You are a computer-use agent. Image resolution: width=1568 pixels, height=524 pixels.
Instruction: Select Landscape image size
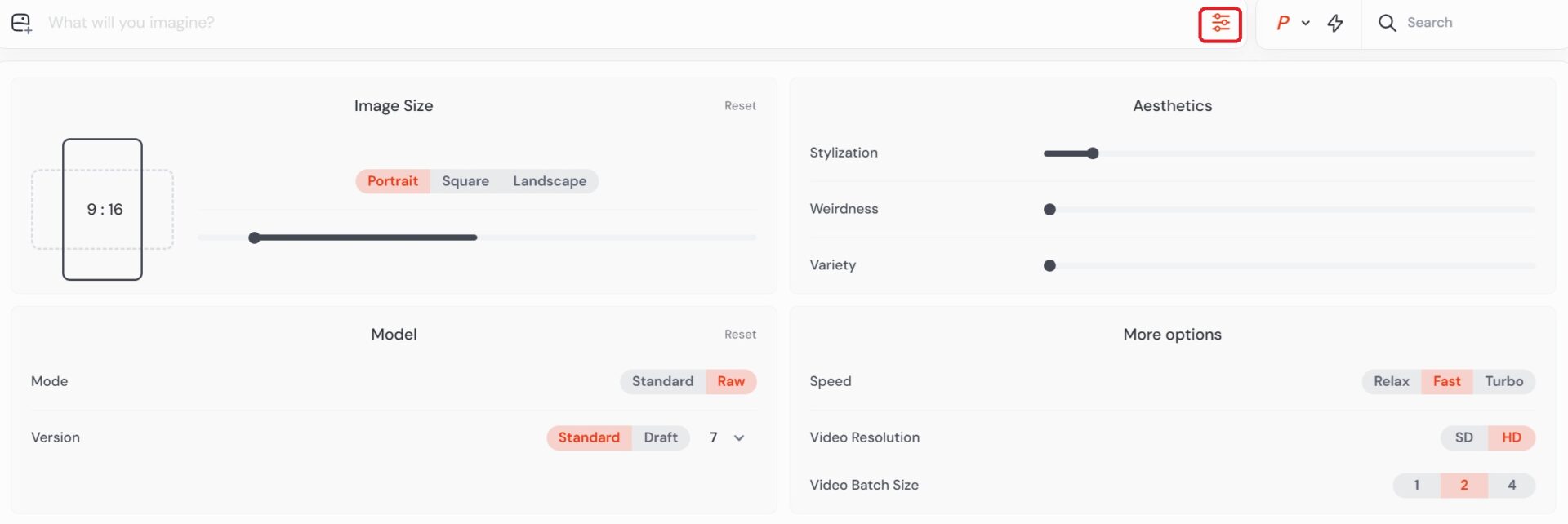pos(550,181)
